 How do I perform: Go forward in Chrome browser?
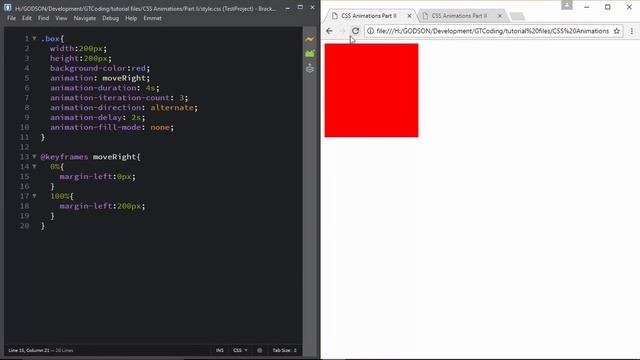tap(342, 31)
